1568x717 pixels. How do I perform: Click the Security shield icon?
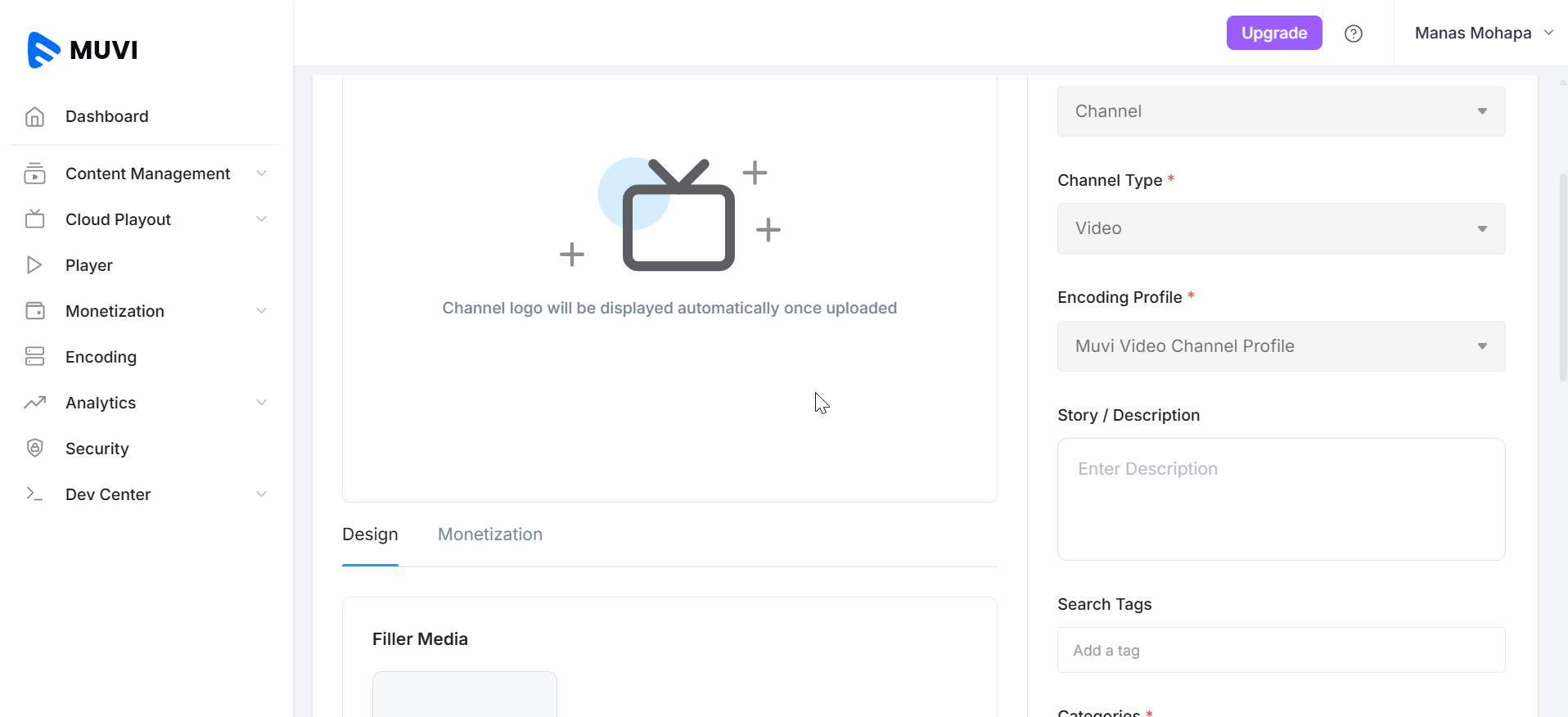click(x=34, y=449)
